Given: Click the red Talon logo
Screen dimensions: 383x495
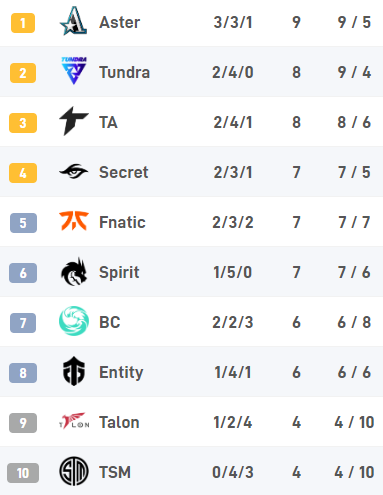Looking at the screenshot, I should coord(74,421).
